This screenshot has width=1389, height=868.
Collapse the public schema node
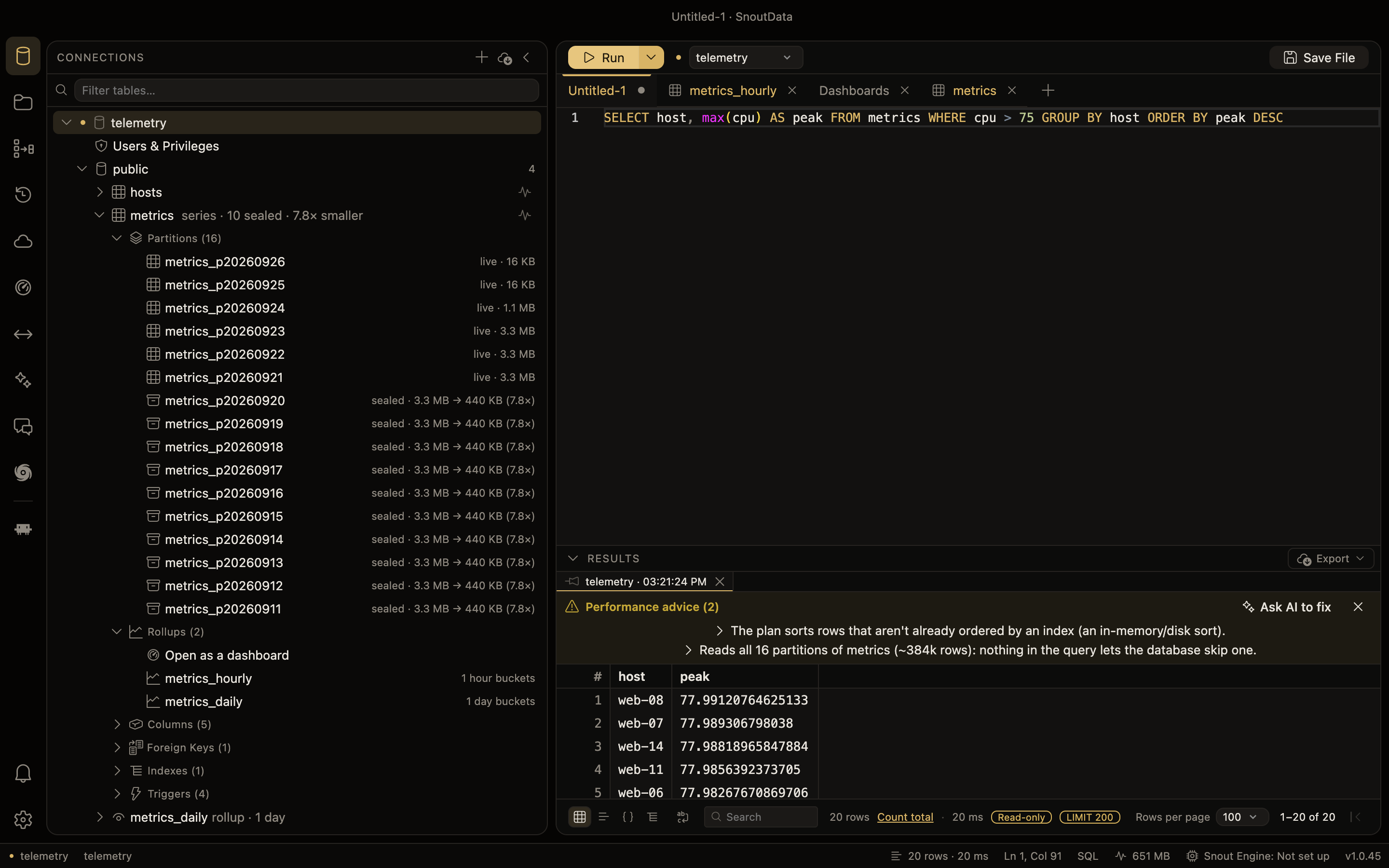82,169
